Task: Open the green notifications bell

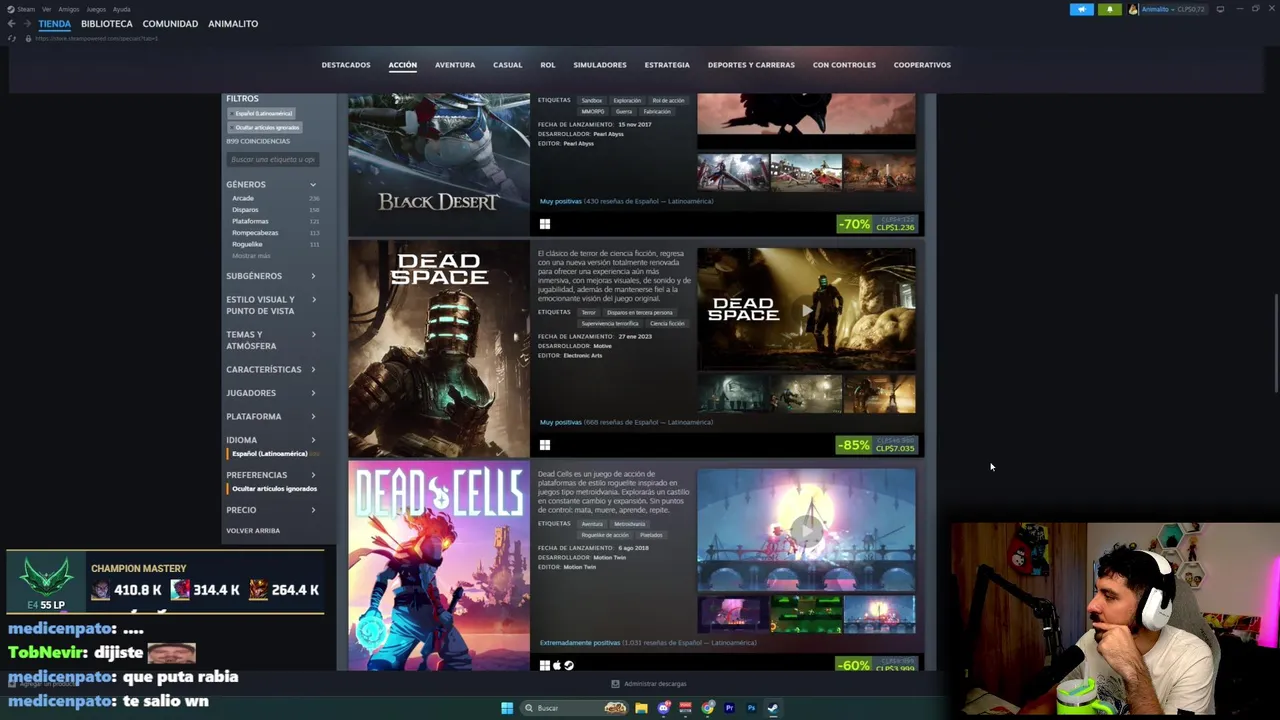Action: coord(1109,9)
